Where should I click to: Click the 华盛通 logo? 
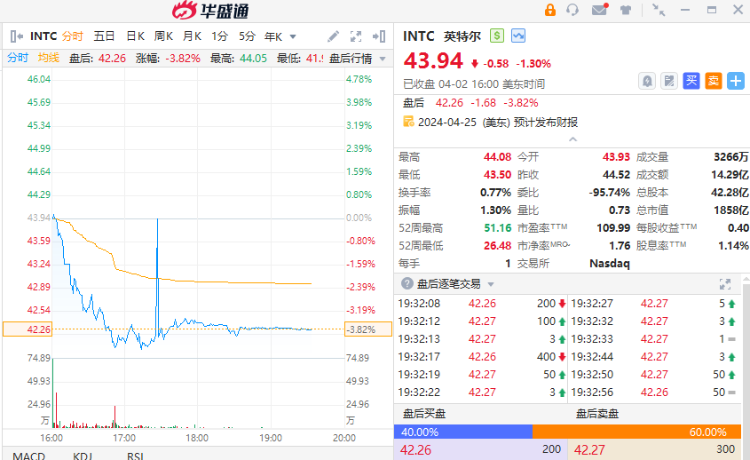point(210,11)
